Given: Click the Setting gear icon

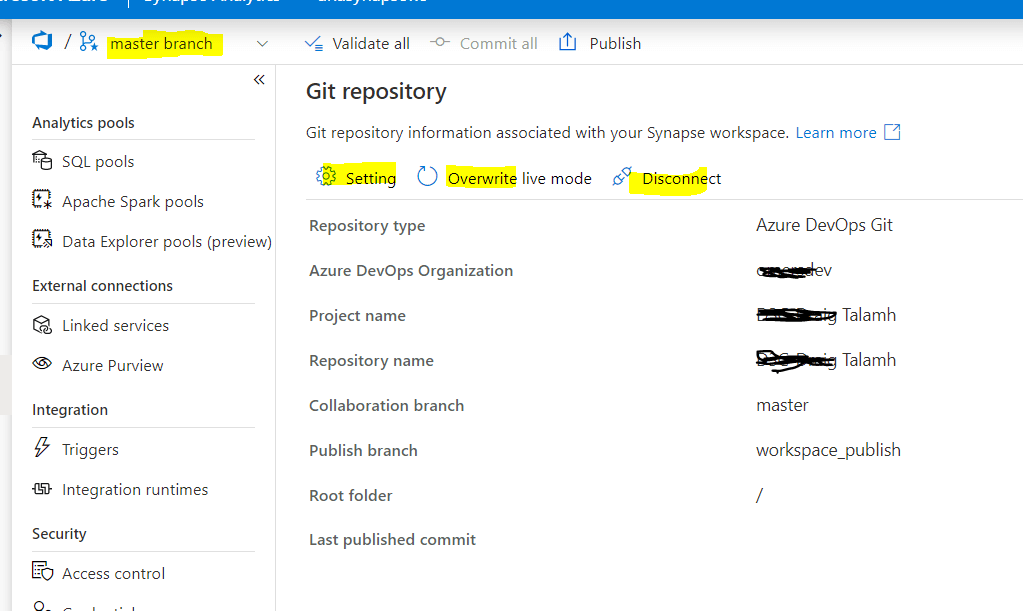Looking at the screenshot, I should (326, 176).
